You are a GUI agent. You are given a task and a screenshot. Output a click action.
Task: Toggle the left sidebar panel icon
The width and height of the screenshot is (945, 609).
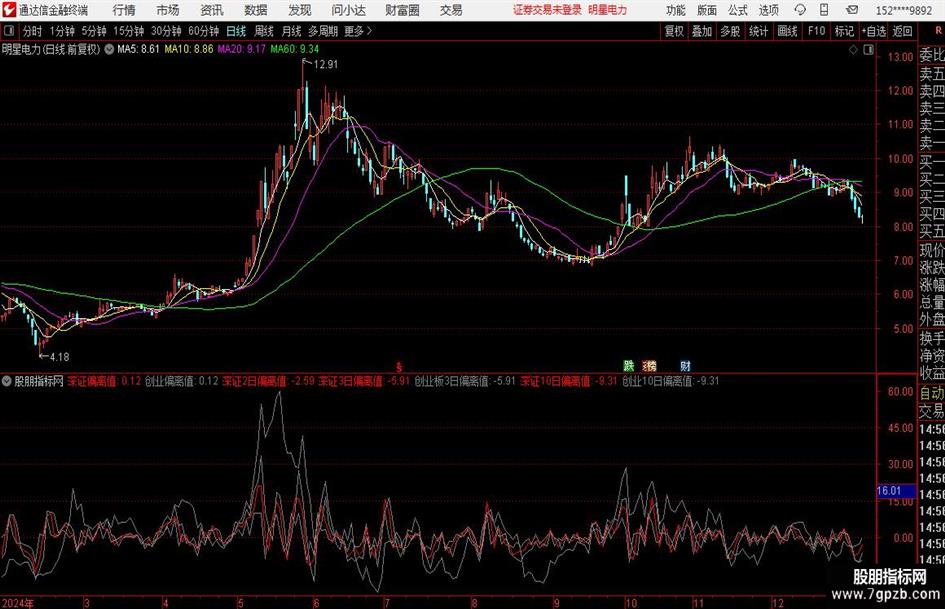click(9, 31)
